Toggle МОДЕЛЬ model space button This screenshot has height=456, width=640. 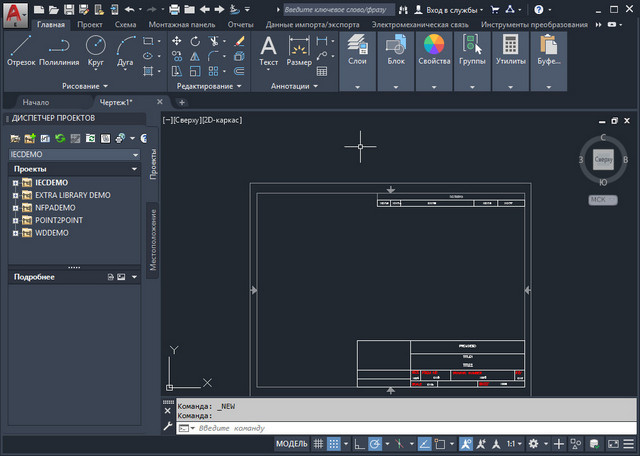(291, 443)
